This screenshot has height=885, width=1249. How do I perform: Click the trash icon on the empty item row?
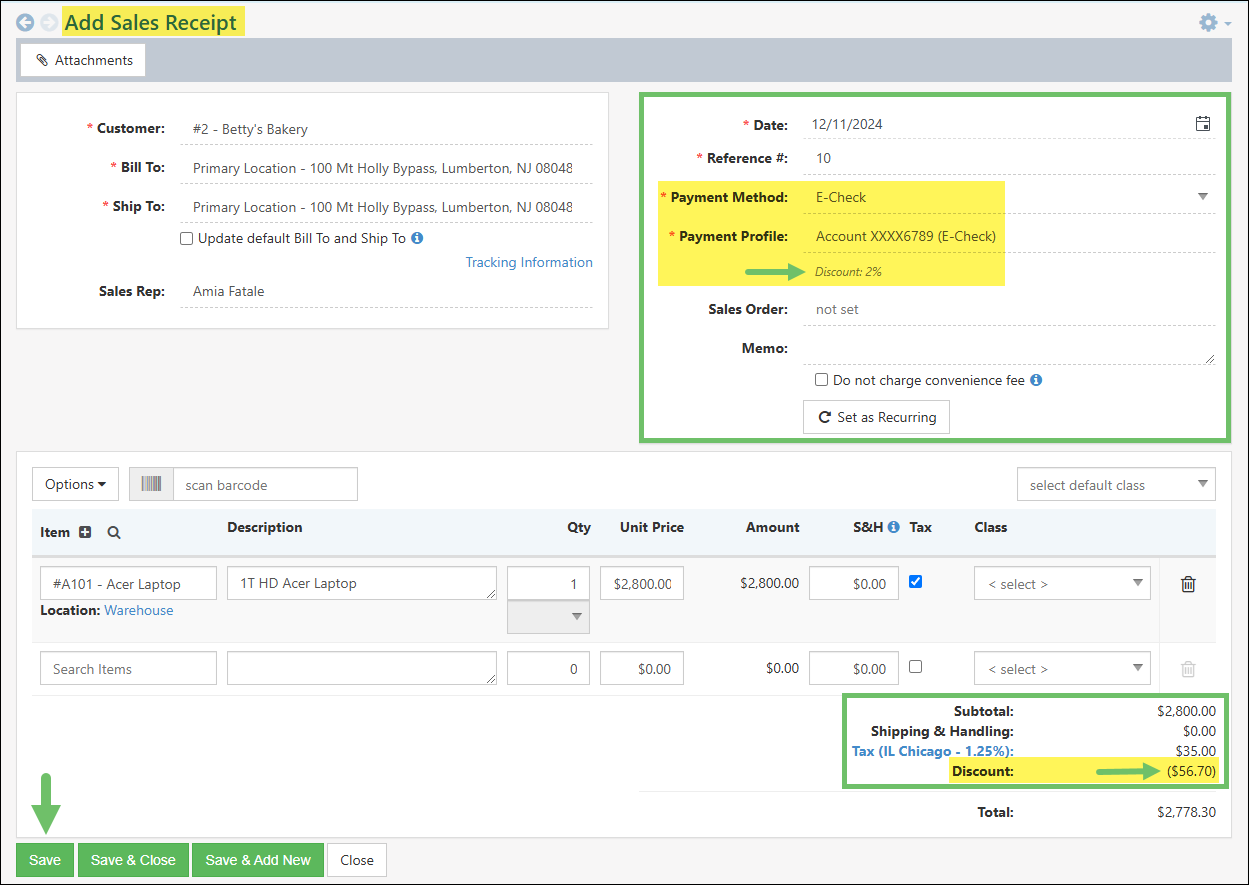[x=1188, y=669]
